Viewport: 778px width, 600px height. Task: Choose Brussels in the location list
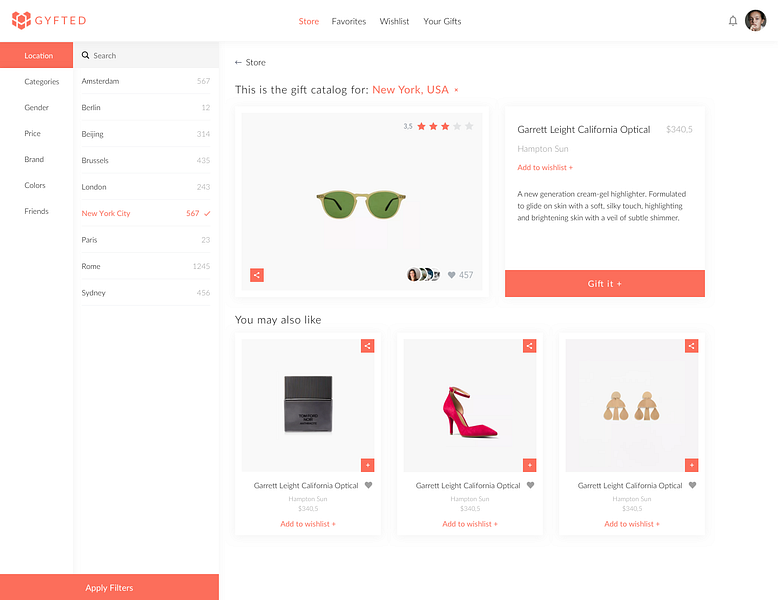pyautogui.click(x=146, y=160)
